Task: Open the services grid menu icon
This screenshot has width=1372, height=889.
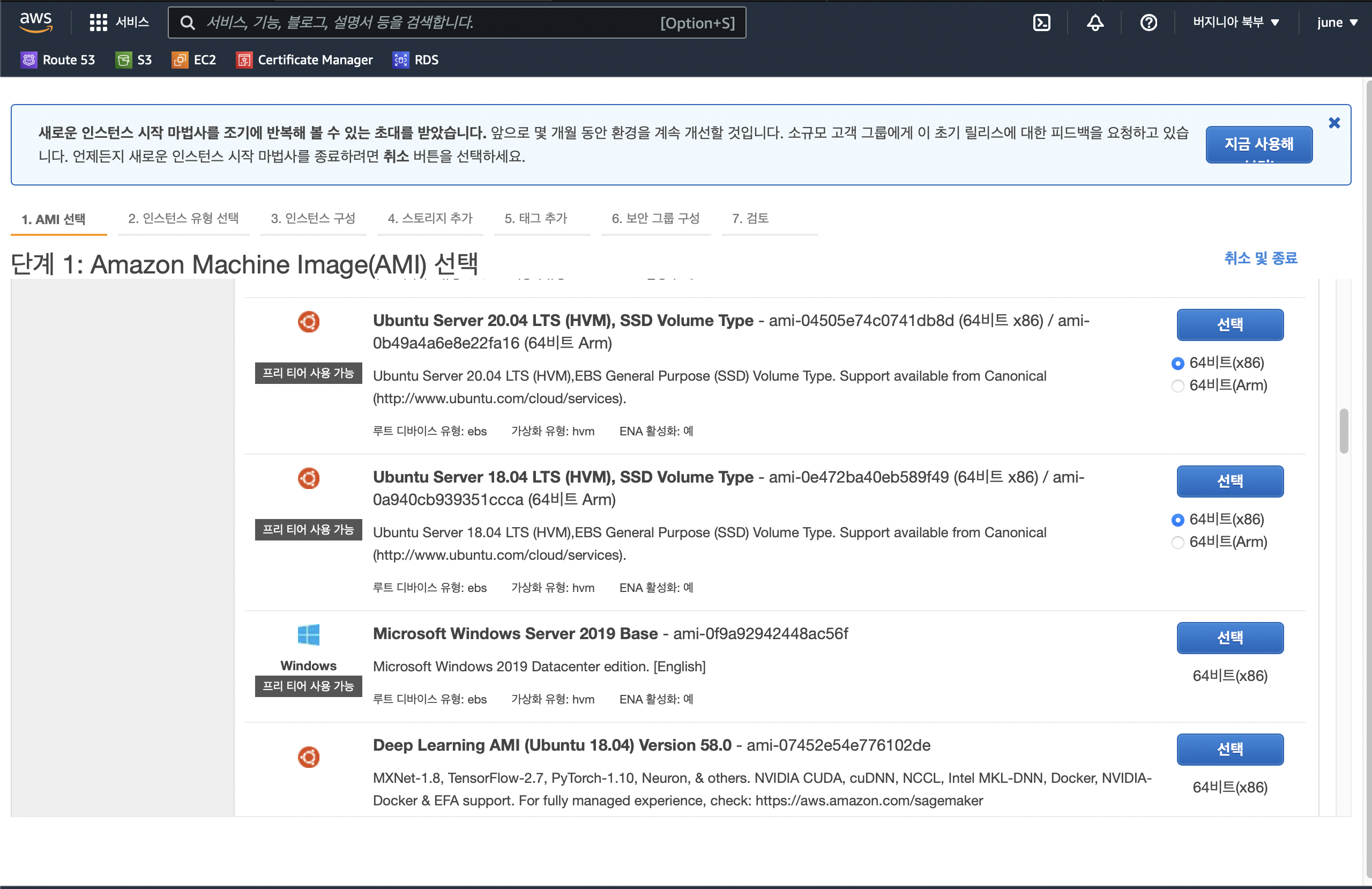Action: pos(98,23)
